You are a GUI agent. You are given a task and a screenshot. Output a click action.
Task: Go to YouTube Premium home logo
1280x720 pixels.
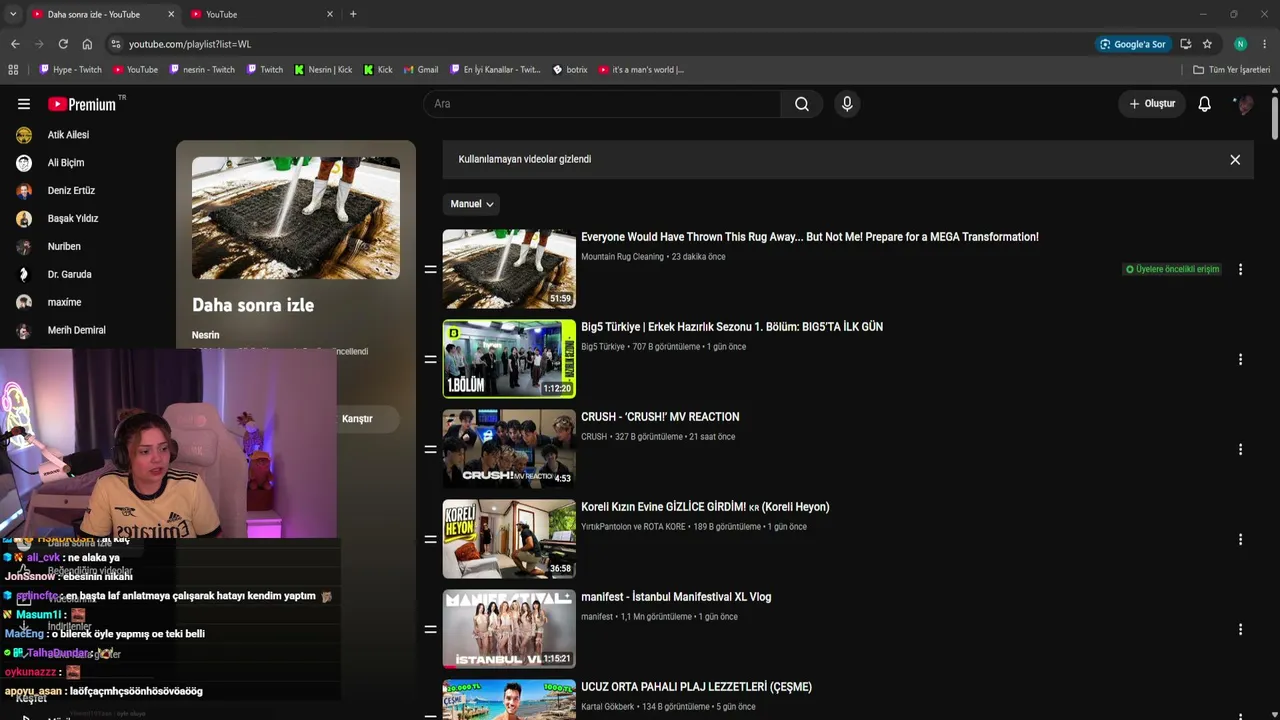pyautogui.click(x=82, y=104)
